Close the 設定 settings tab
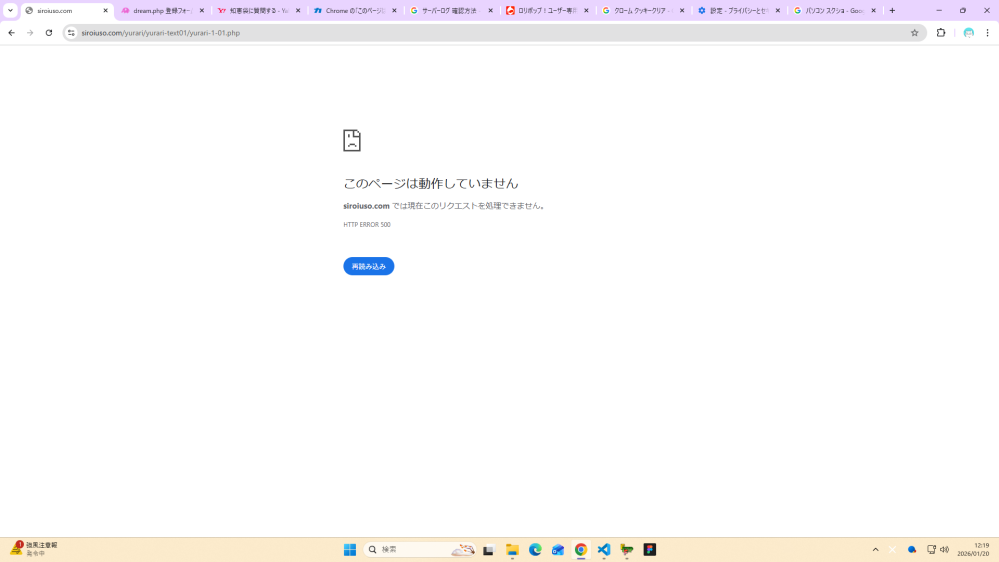Screen dimensions: 999x562 [778, 11]
